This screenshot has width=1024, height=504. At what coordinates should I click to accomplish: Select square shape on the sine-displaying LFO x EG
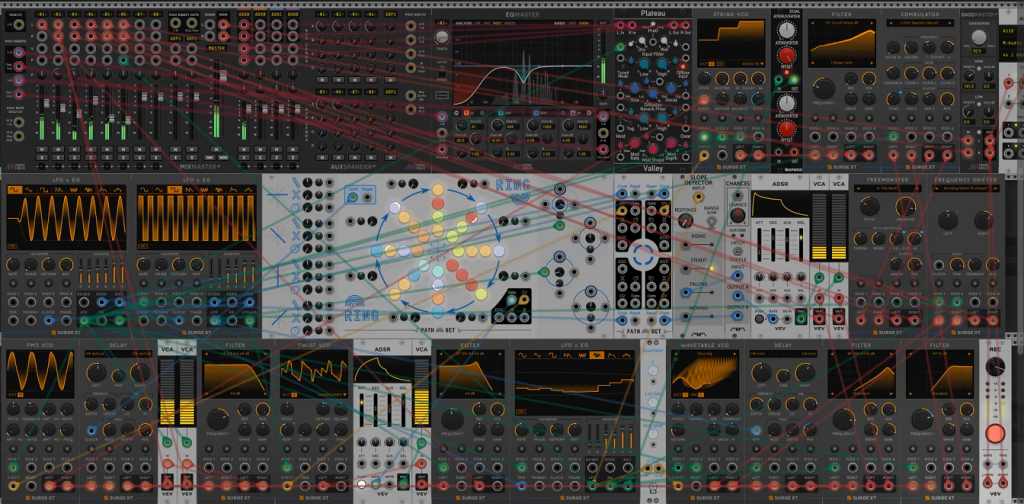point(44,189)
